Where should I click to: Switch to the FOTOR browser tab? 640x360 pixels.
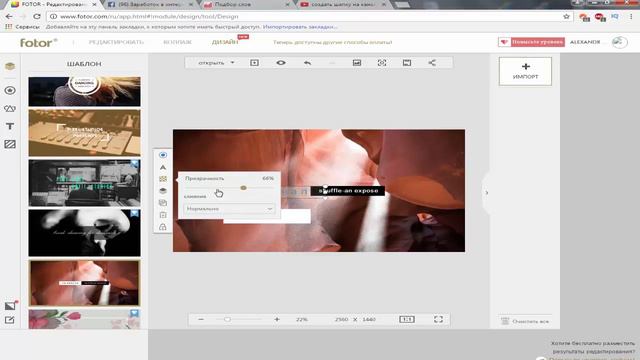coord(53,4)
